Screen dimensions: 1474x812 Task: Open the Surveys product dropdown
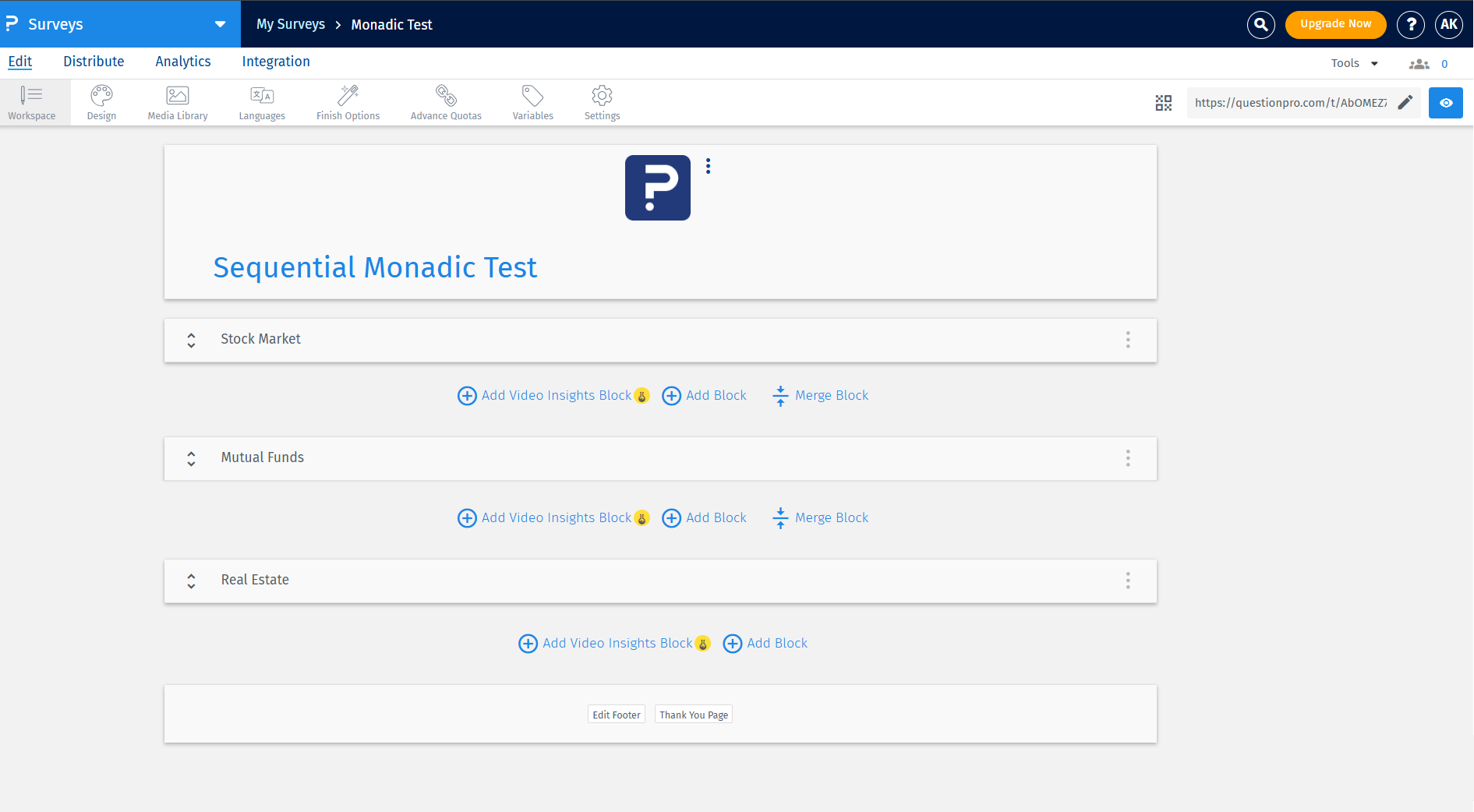point(220,24)
